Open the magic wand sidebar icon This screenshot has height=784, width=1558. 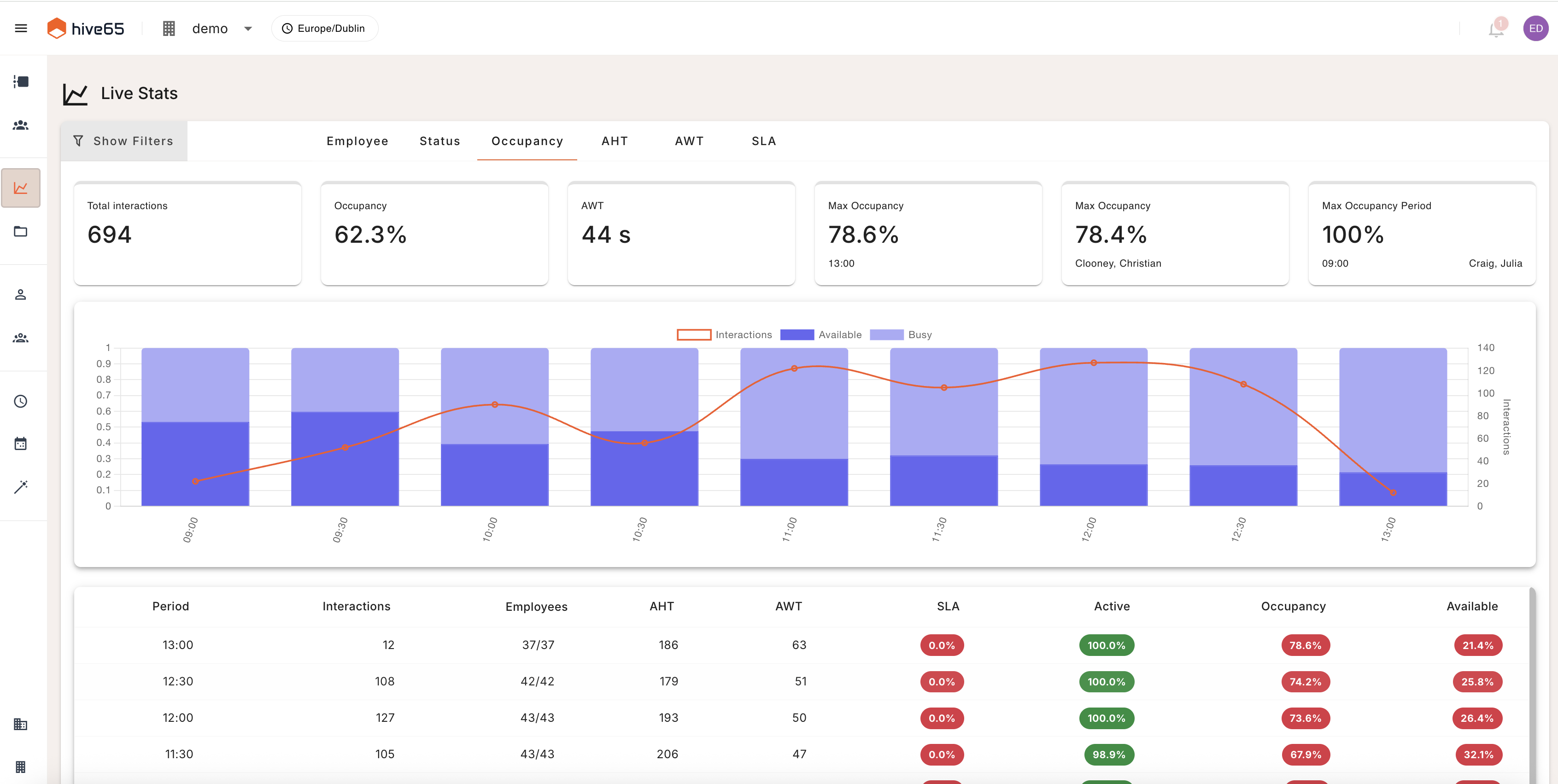pyautogui.click(x=21, y=486)
